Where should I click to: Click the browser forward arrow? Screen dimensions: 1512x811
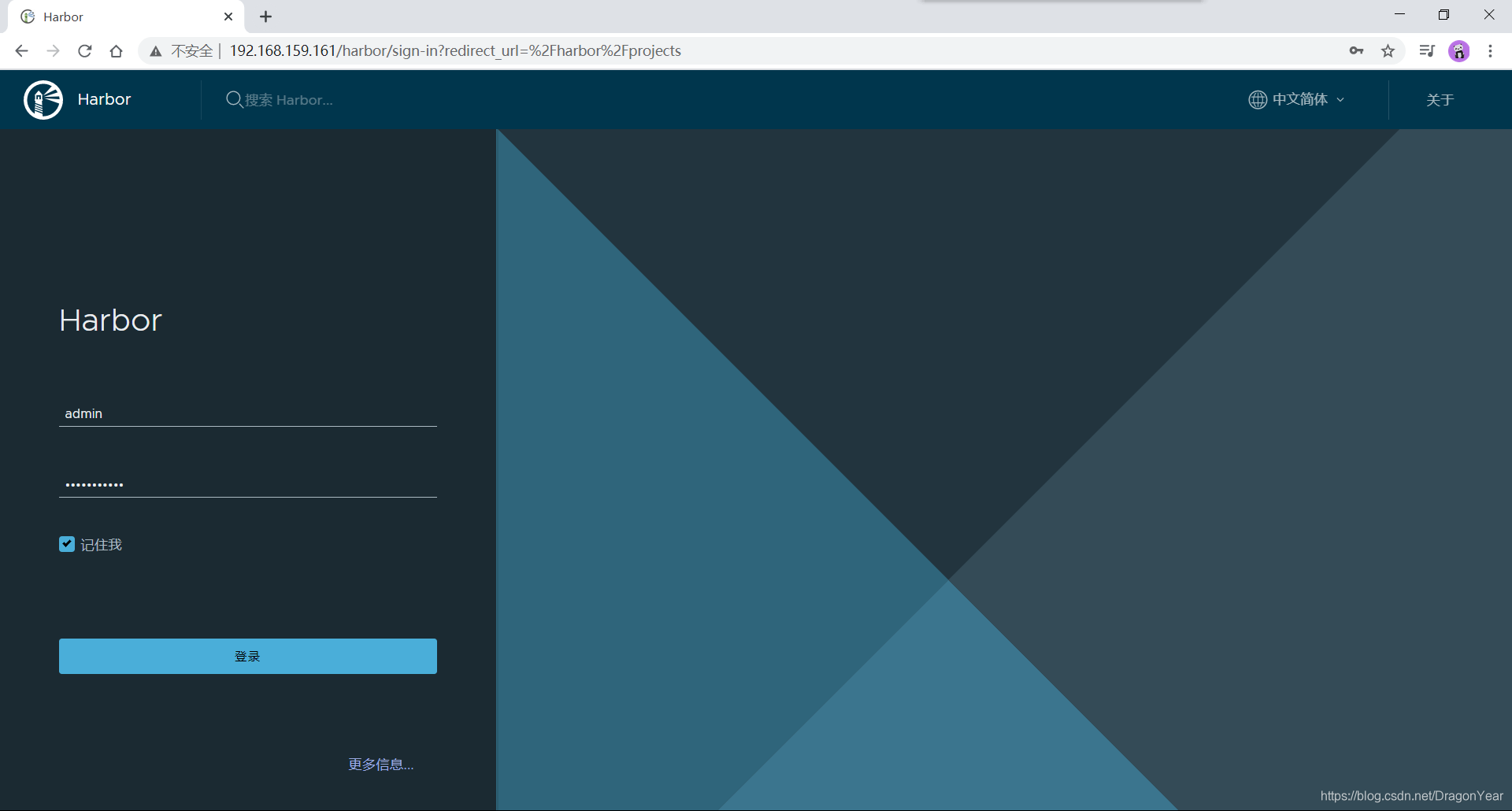point(53,51)
